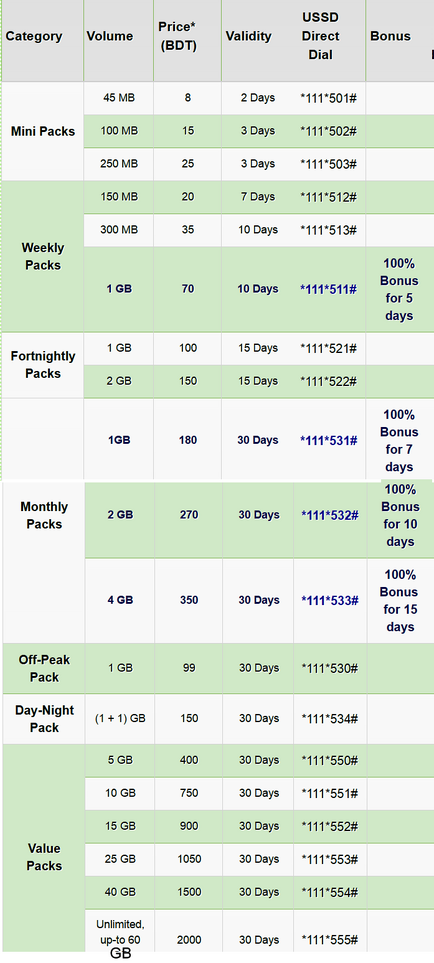This screenshot has width=434, height=963.
Task: Click the Fortnightly Packs category cell
Action: (43, 365)
